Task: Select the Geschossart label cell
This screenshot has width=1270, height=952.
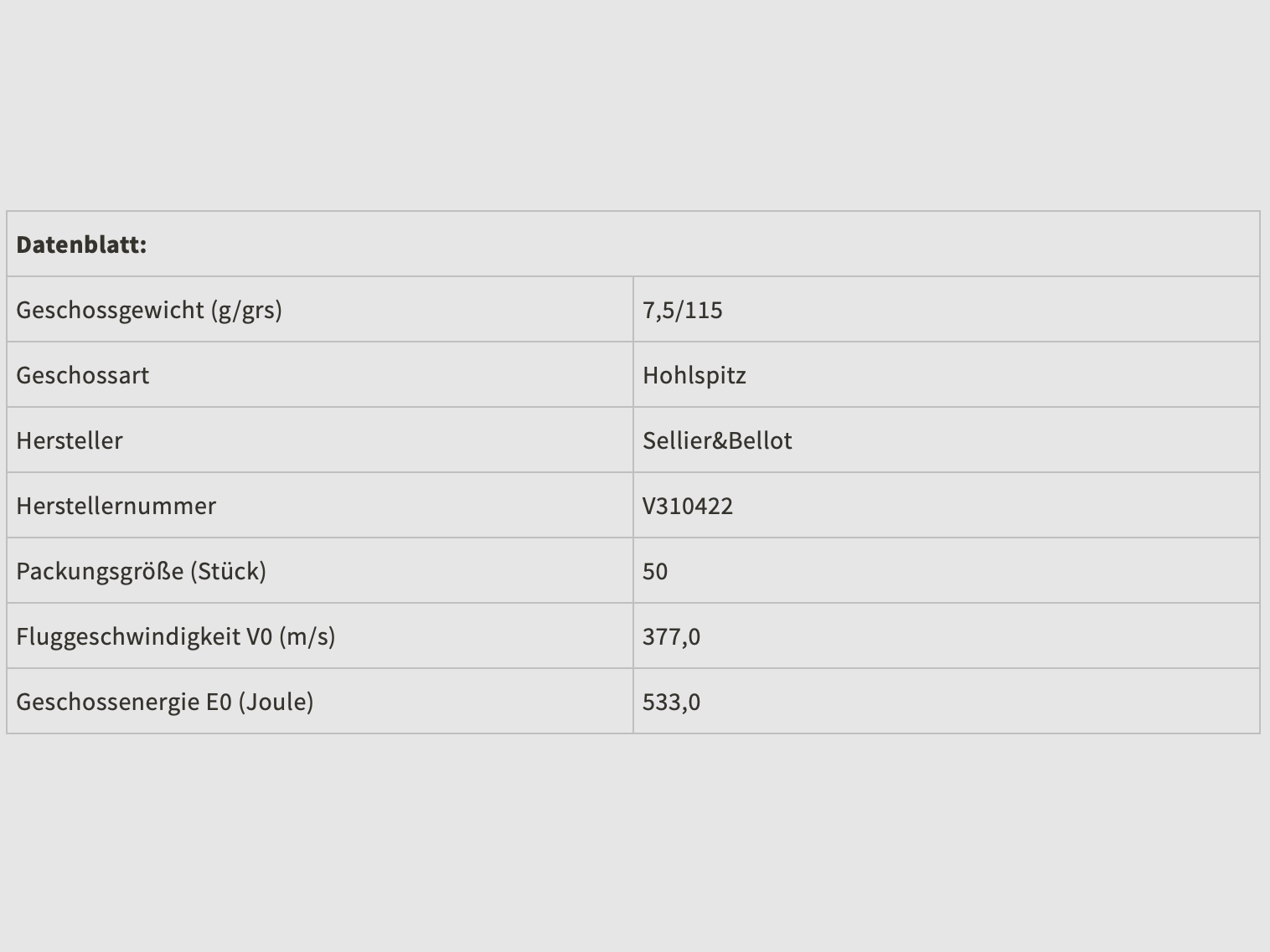Action: pyautogui.click(x=82, y=375)
